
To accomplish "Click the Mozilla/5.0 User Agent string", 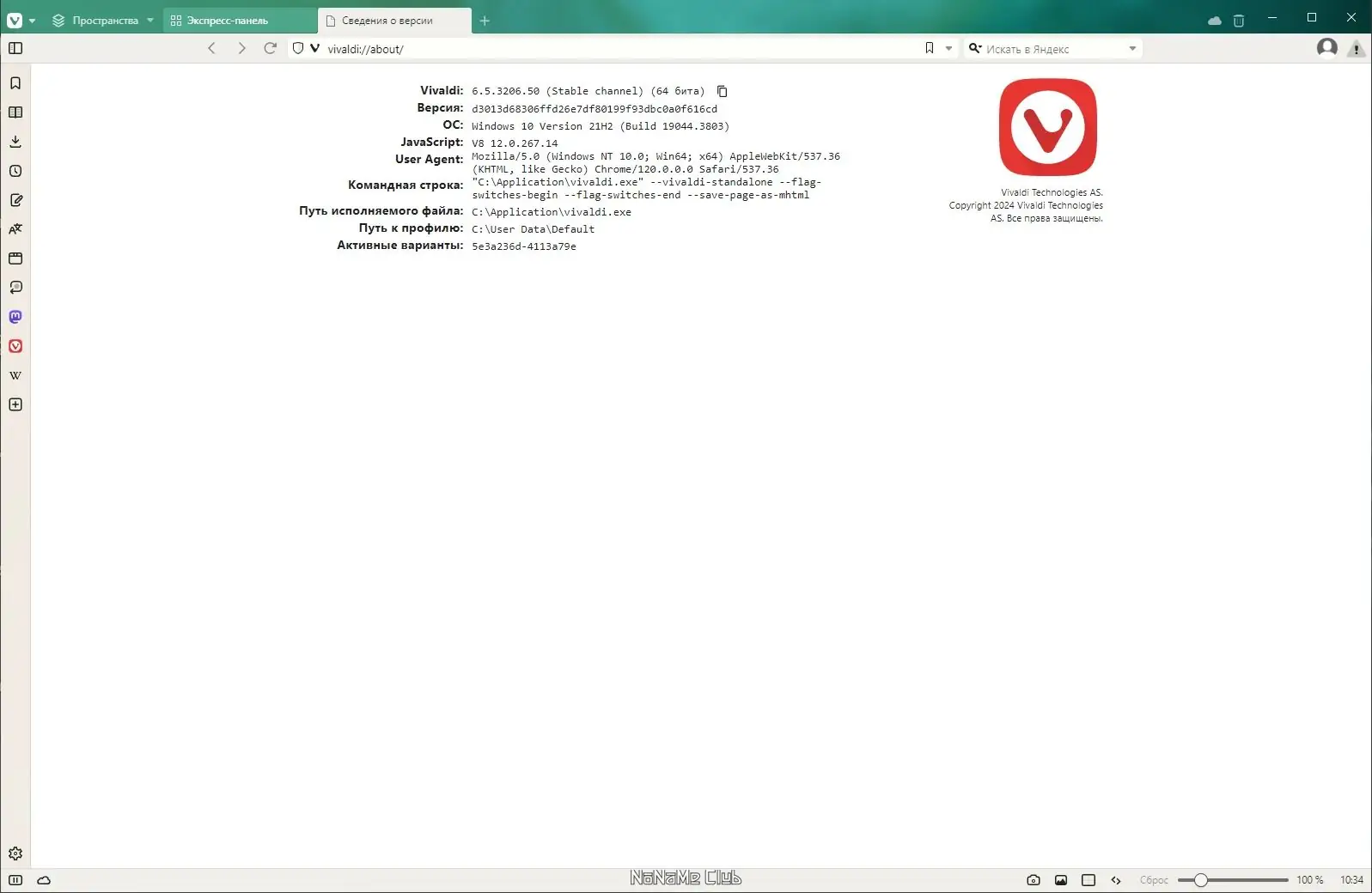I will pos(656,162).
